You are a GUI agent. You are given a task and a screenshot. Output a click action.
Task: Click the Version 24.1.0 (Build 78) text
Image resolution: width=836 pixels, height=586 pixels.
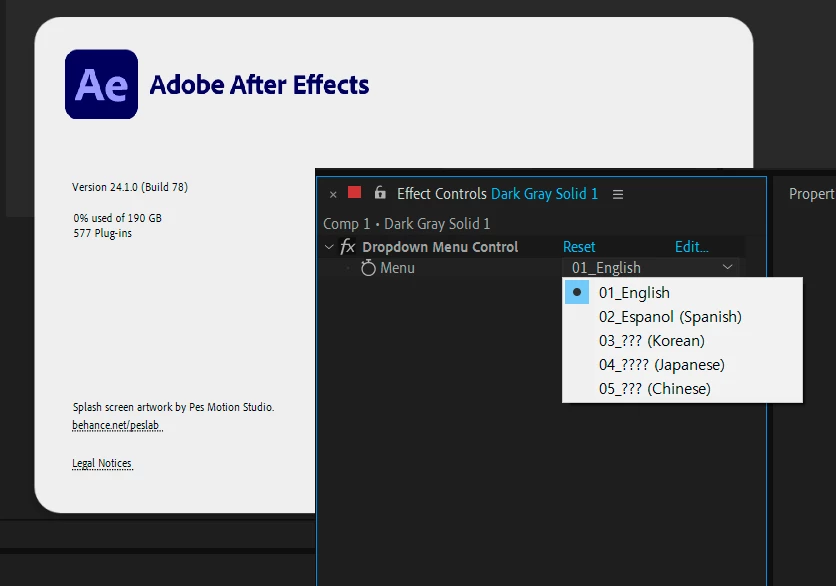[130, 187]
